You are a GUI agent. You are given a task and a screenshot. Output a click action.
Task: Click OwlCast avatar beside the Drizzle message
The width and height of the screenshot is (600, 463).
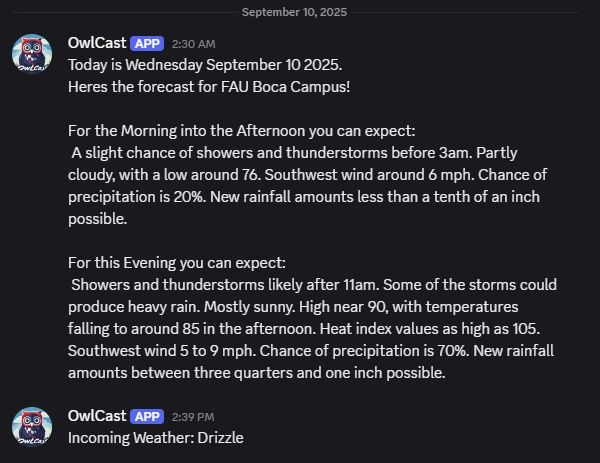[32, 426]
